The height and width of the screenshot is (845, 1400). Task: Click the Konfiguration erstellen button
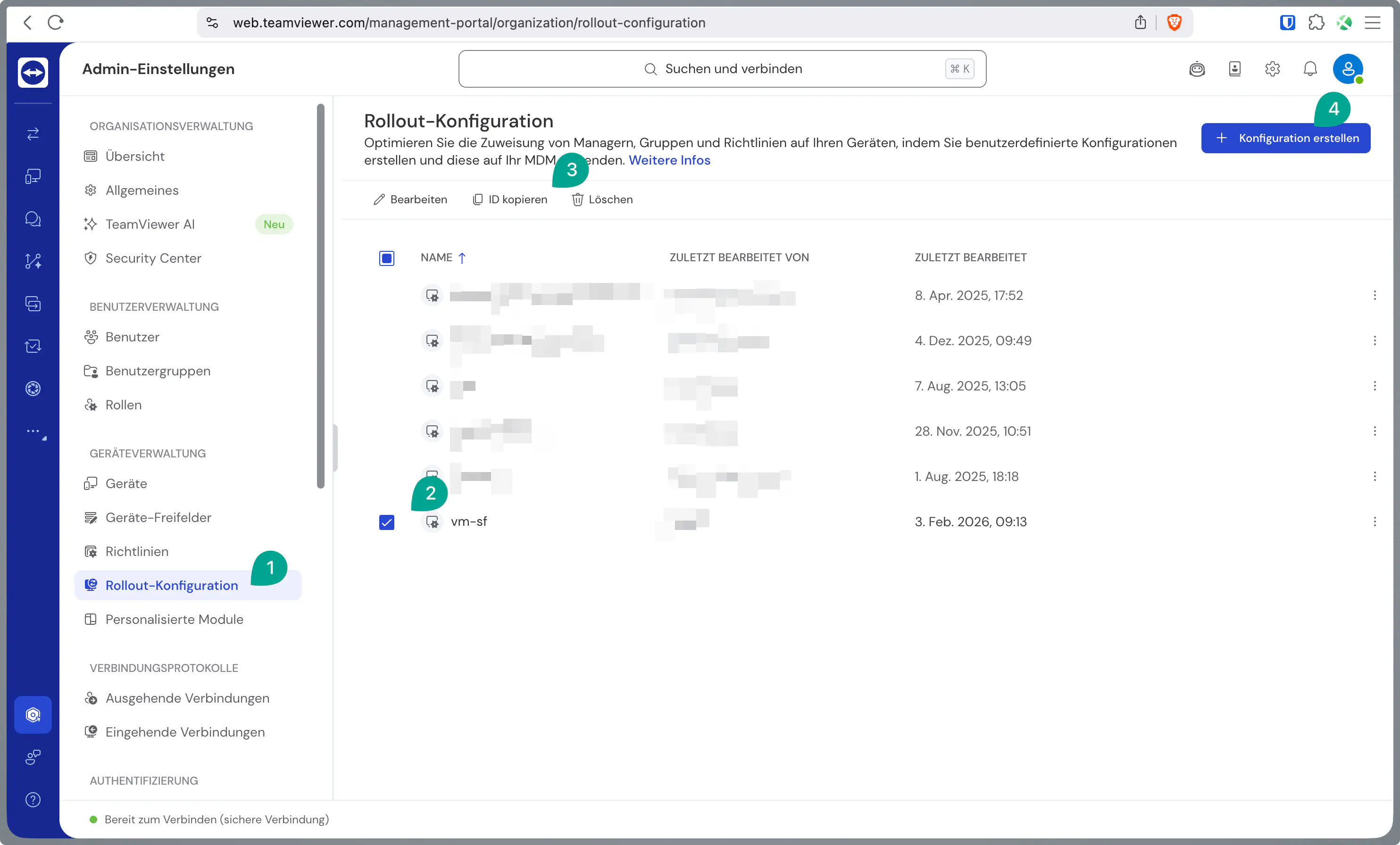(x=1285, y=138)
